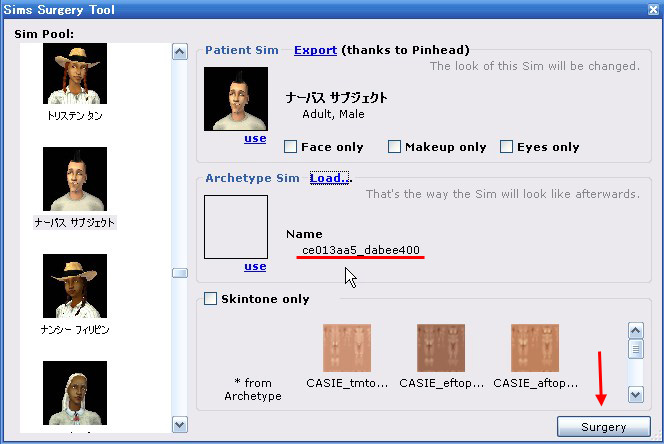Click the empty Archetype Sim portrait box
The image size is (664, 444).
pos(236,227)
